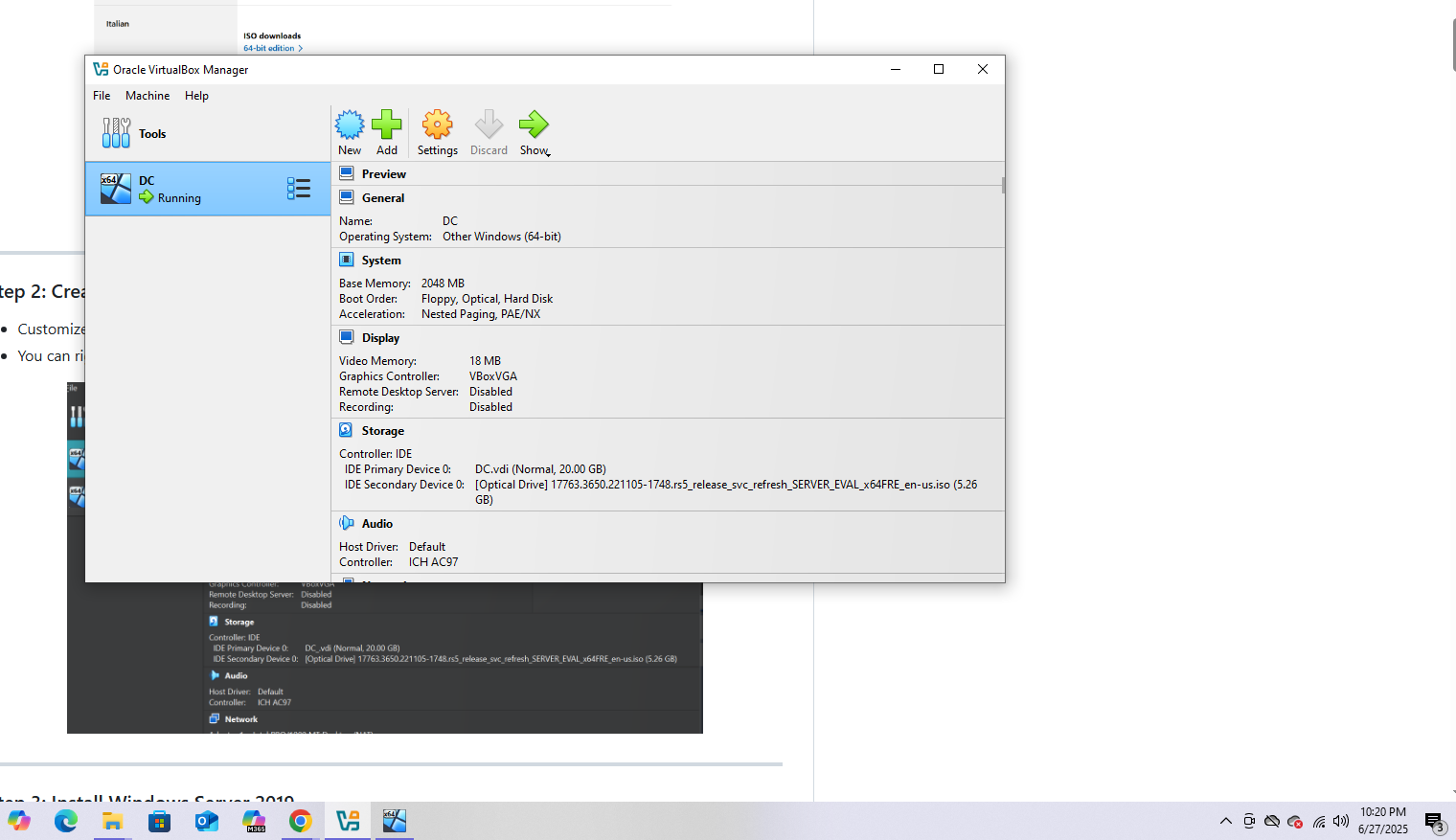Open the Help menu
The image size is (1456, 840).
196,96
